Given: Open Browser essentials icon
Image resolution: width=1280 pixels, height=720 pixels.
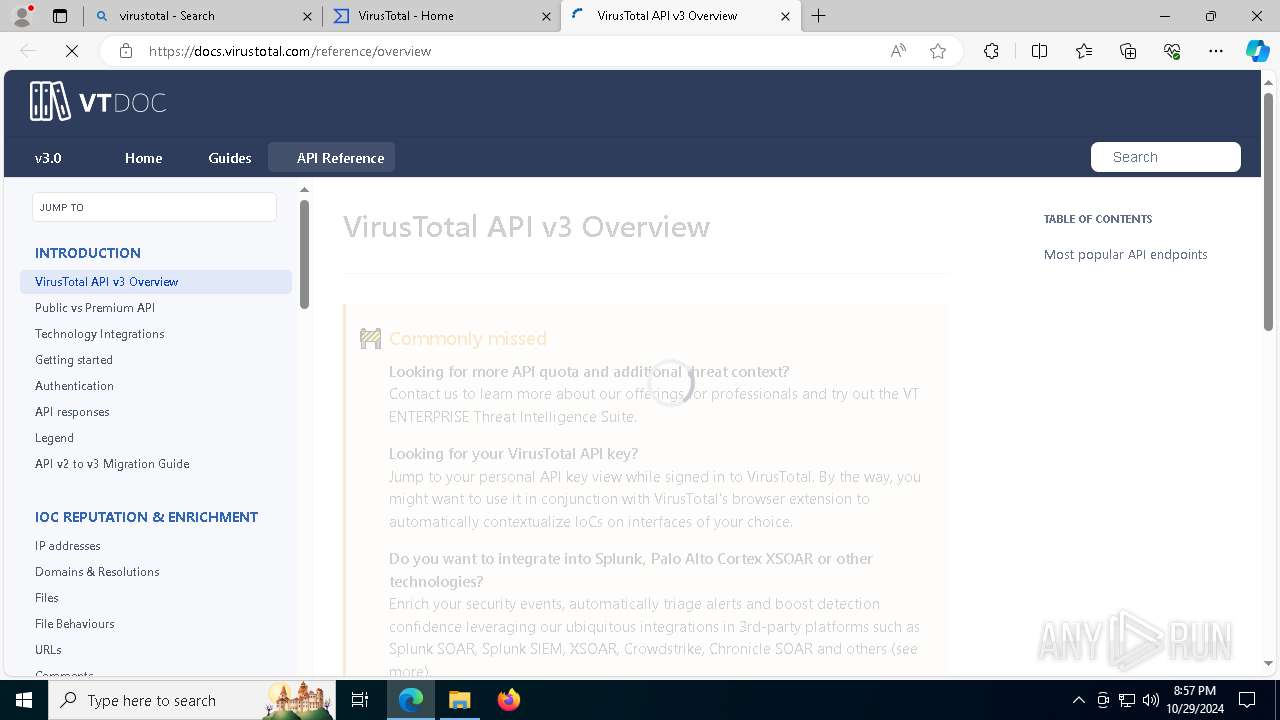Looking at the screenshot, I should pos(1172,51).
